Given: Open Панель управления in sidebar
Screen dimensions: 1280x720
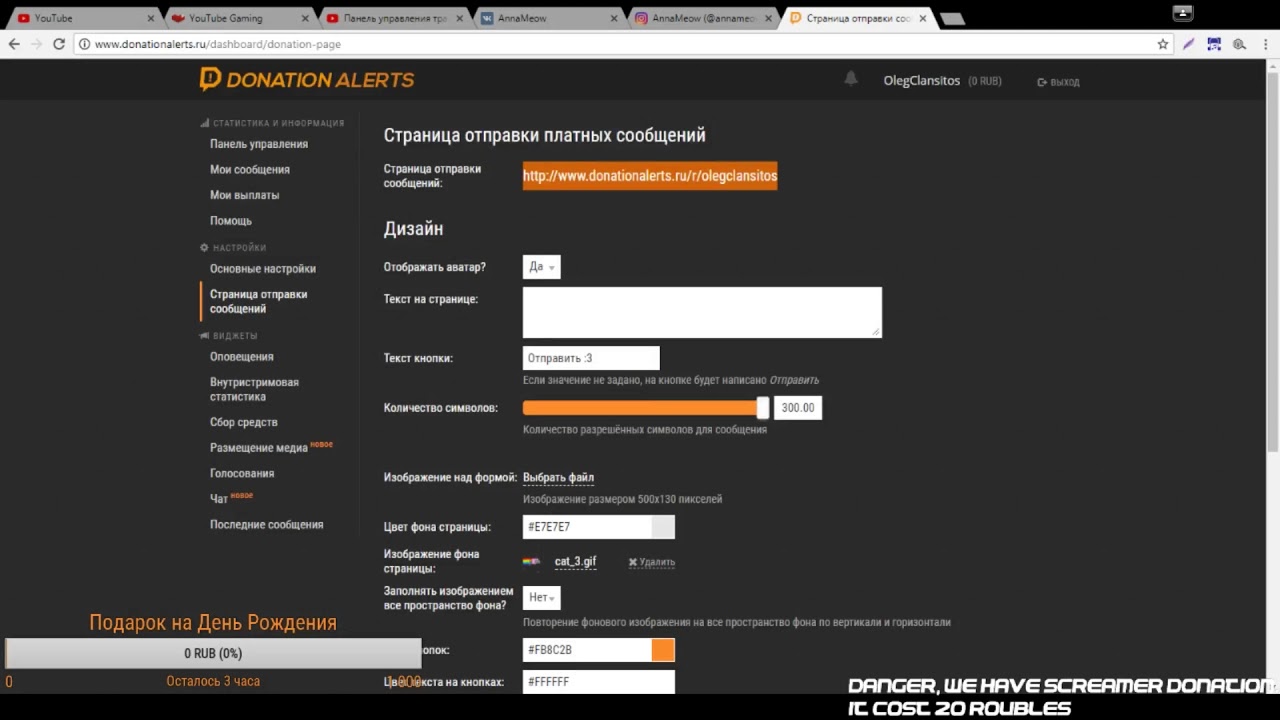Looking at the screenshot, I should pyautogui.click(x=259, y=144).
